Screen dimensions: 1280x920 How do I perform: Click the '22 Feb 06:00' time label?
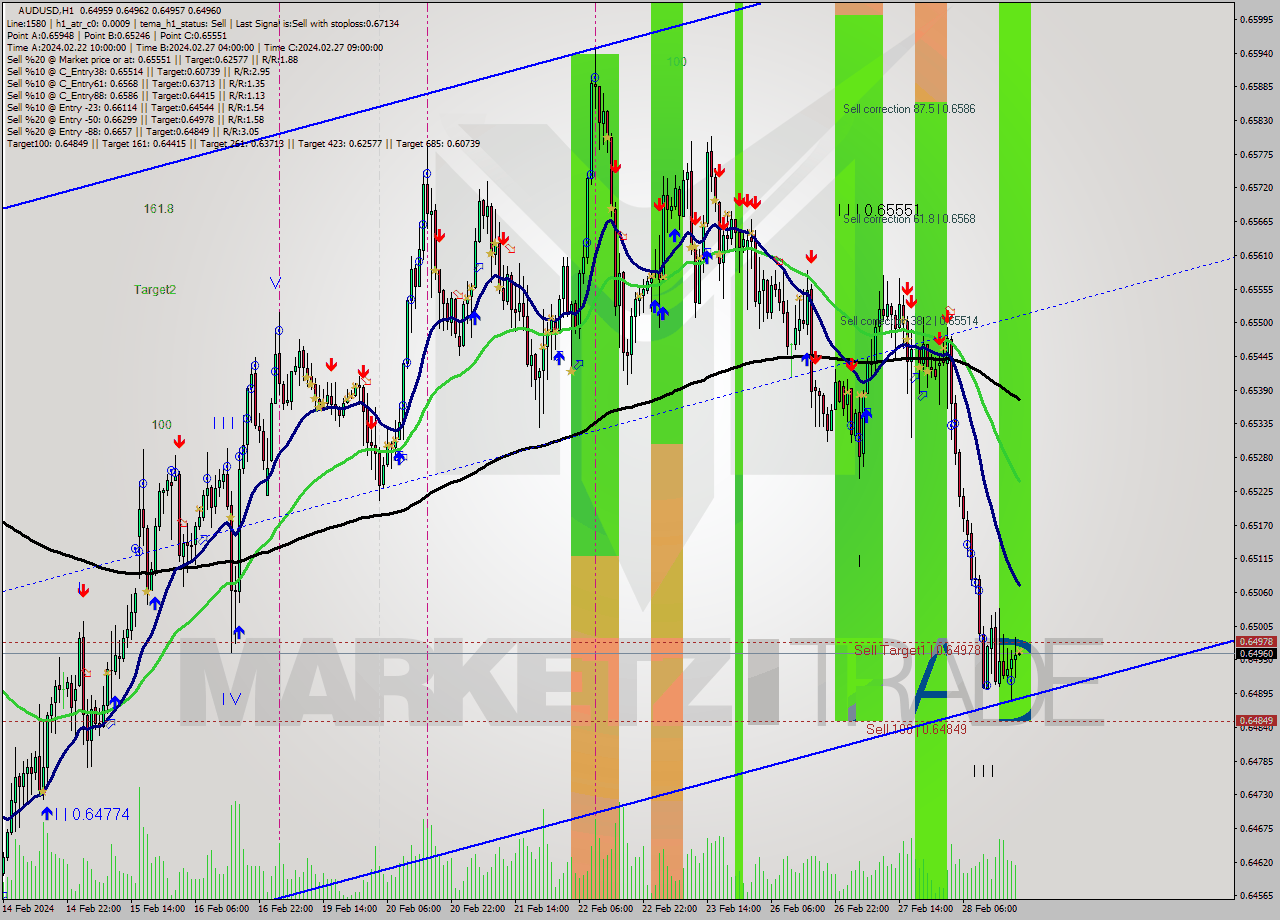point(606,910)
